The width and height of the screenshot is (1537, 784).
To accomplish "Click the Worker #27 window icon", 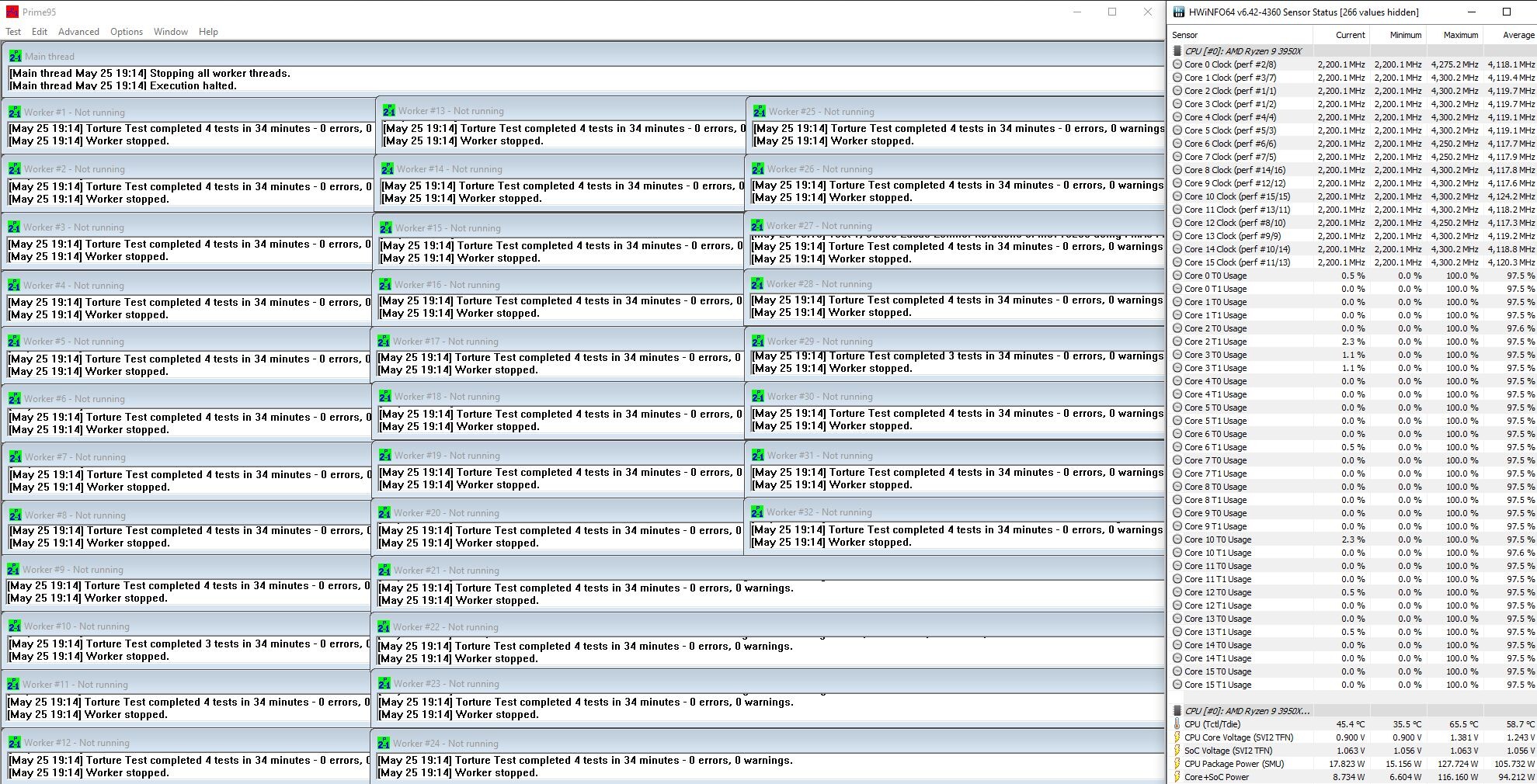I will coord(757,225).
